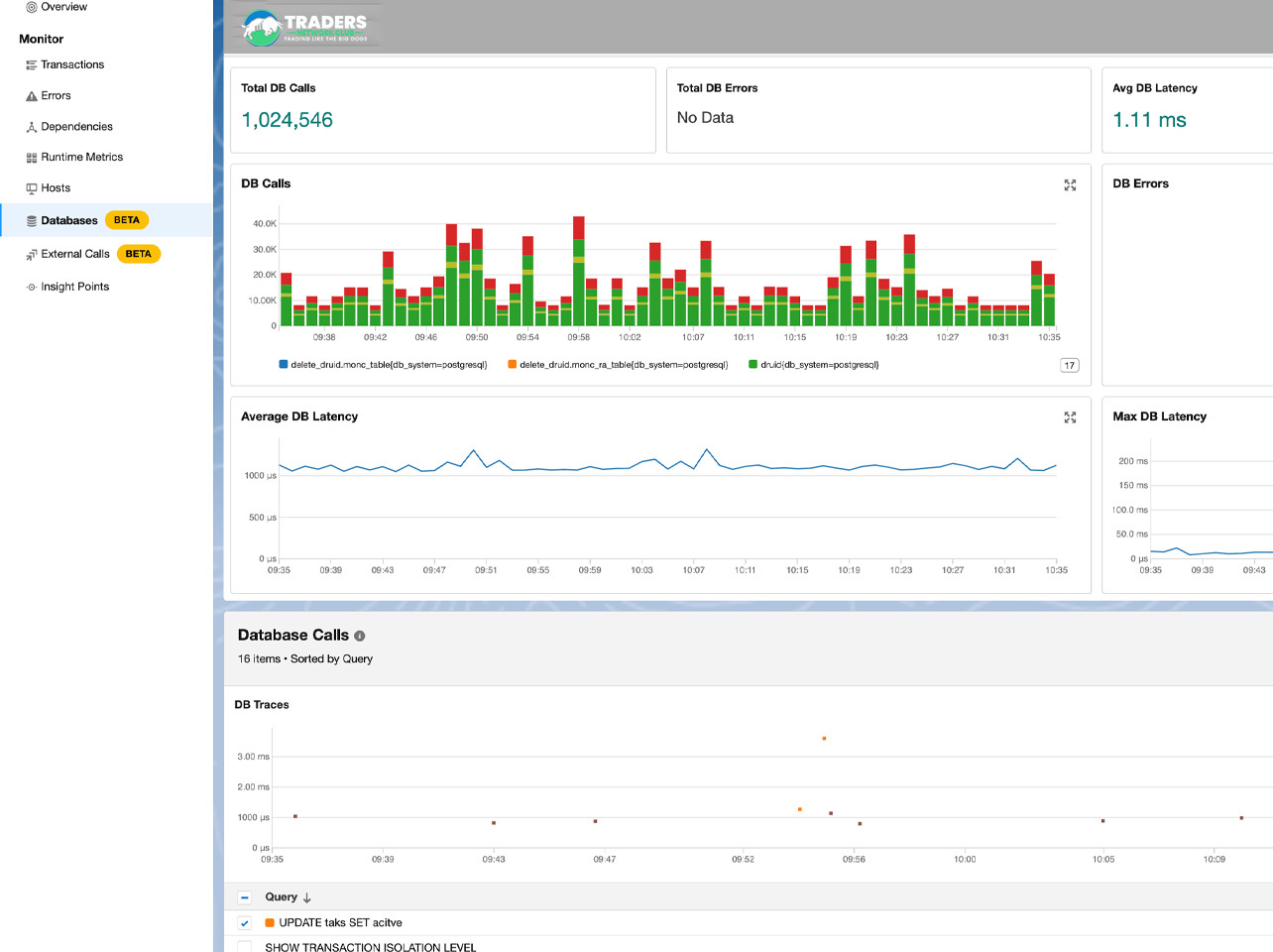Toggle the select-all checkbox in Query header

pyautogui.click(x=245, y=897)
